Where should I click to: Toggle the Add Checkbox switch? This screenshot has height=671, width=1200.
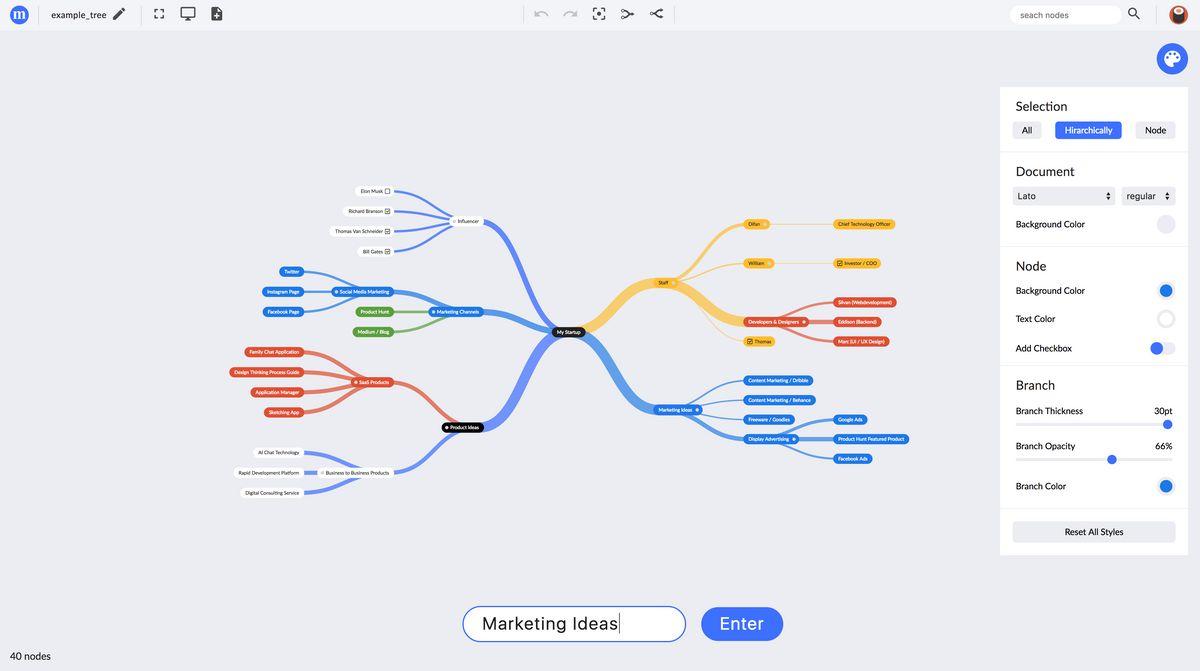1162,348
